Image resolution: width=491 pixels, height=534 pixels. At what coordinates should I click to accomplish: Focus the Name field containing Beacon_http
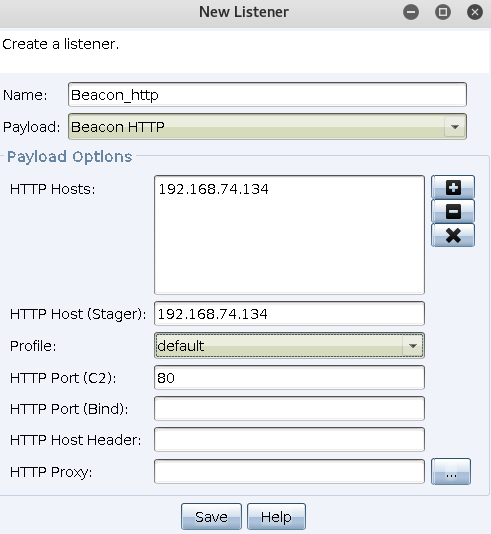(267, 94)
